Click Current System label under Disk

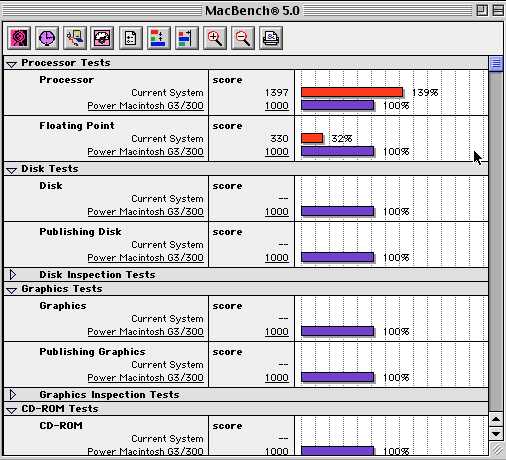[x=167, y=199]
